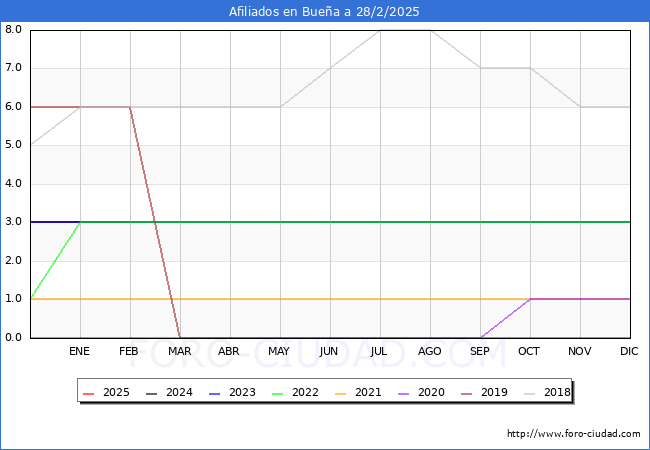Click the 5.0 y-axis value

click(13, 145)
